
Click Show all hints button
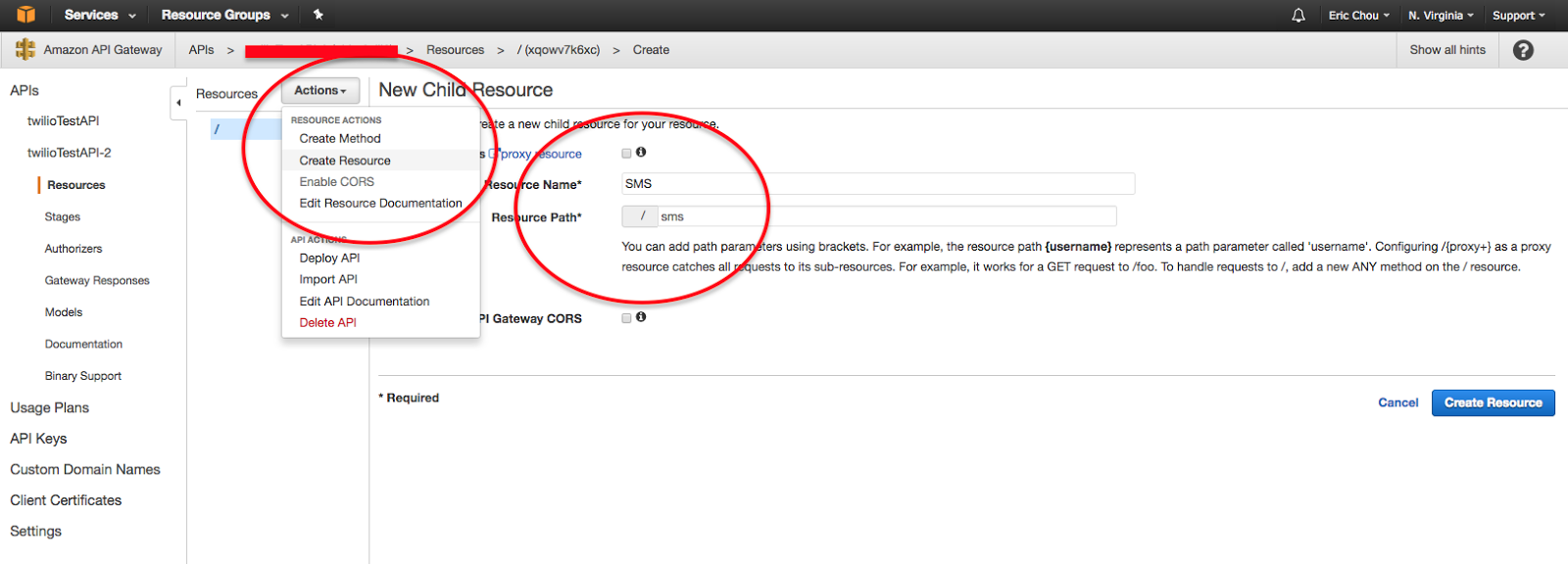point(1447,50)
